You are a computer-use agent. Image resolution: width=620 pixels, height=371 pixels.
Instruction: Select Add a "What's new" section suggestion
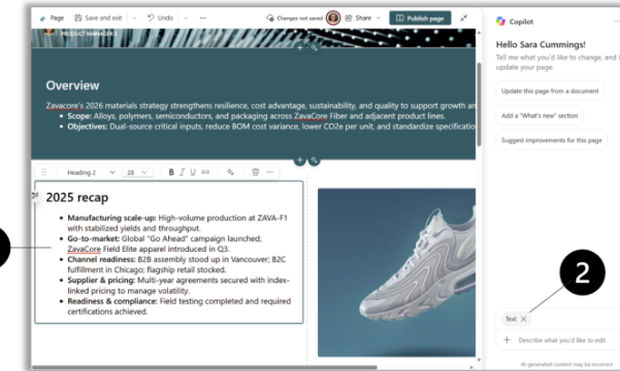coord(540,115)
